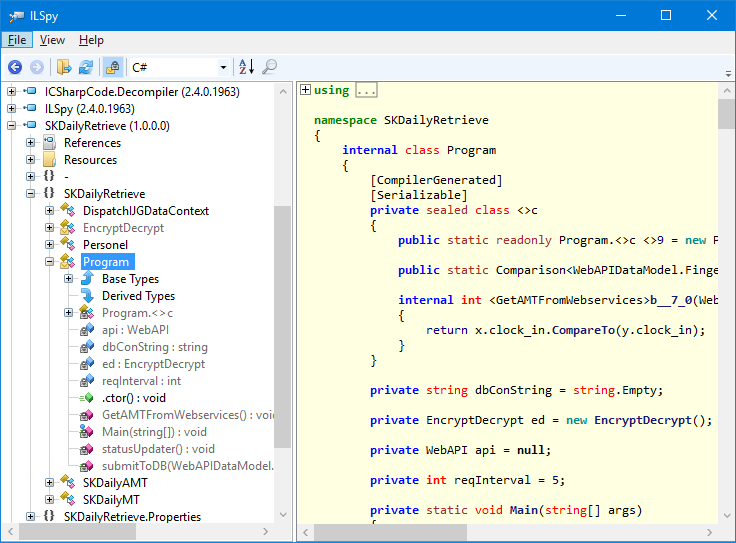
Task: Expand the References node
Action: (31, 142)
